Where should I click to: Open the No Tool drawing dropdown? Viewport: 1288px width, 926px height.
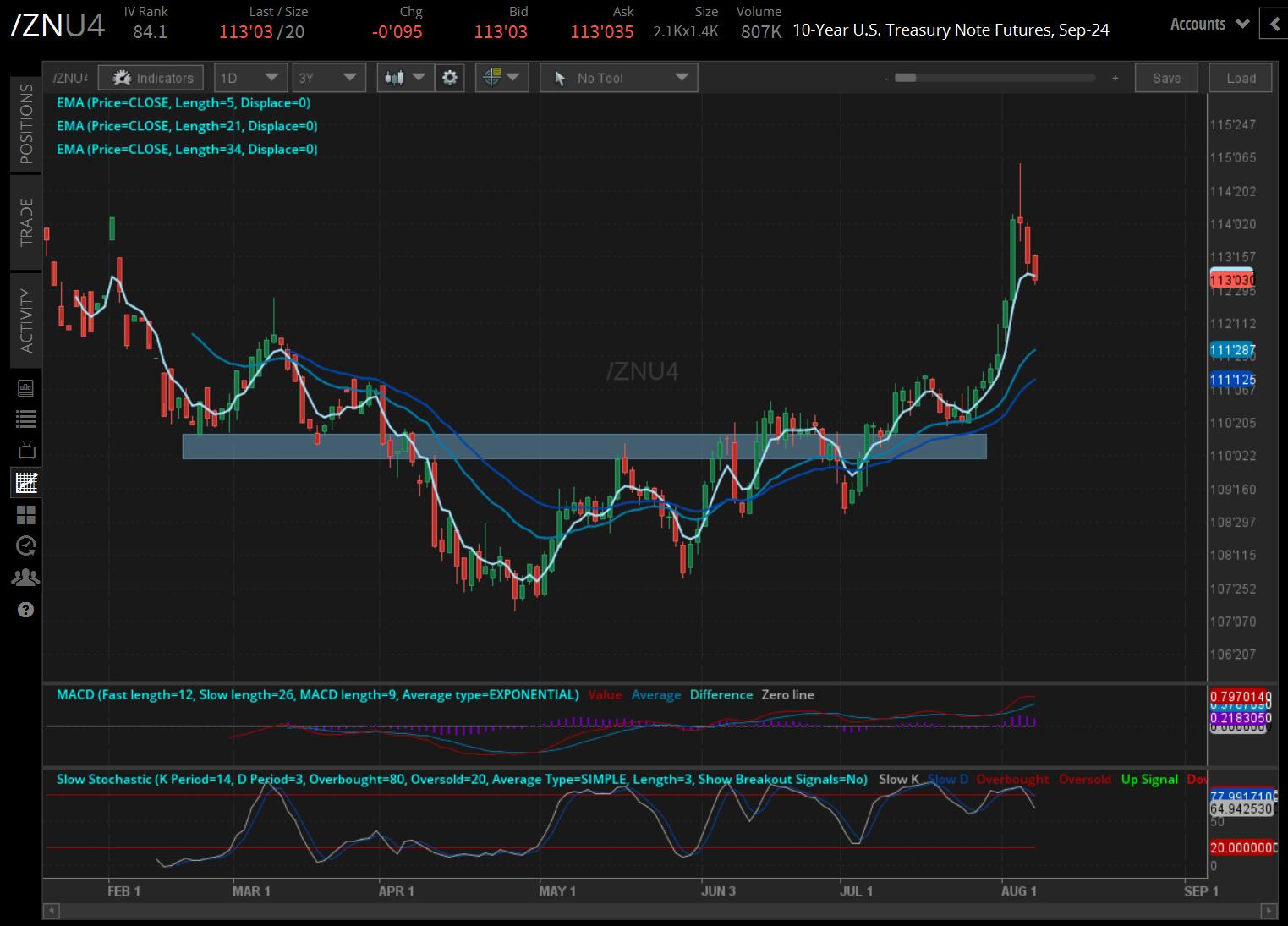pyautogui.click(x=618, y=78)
